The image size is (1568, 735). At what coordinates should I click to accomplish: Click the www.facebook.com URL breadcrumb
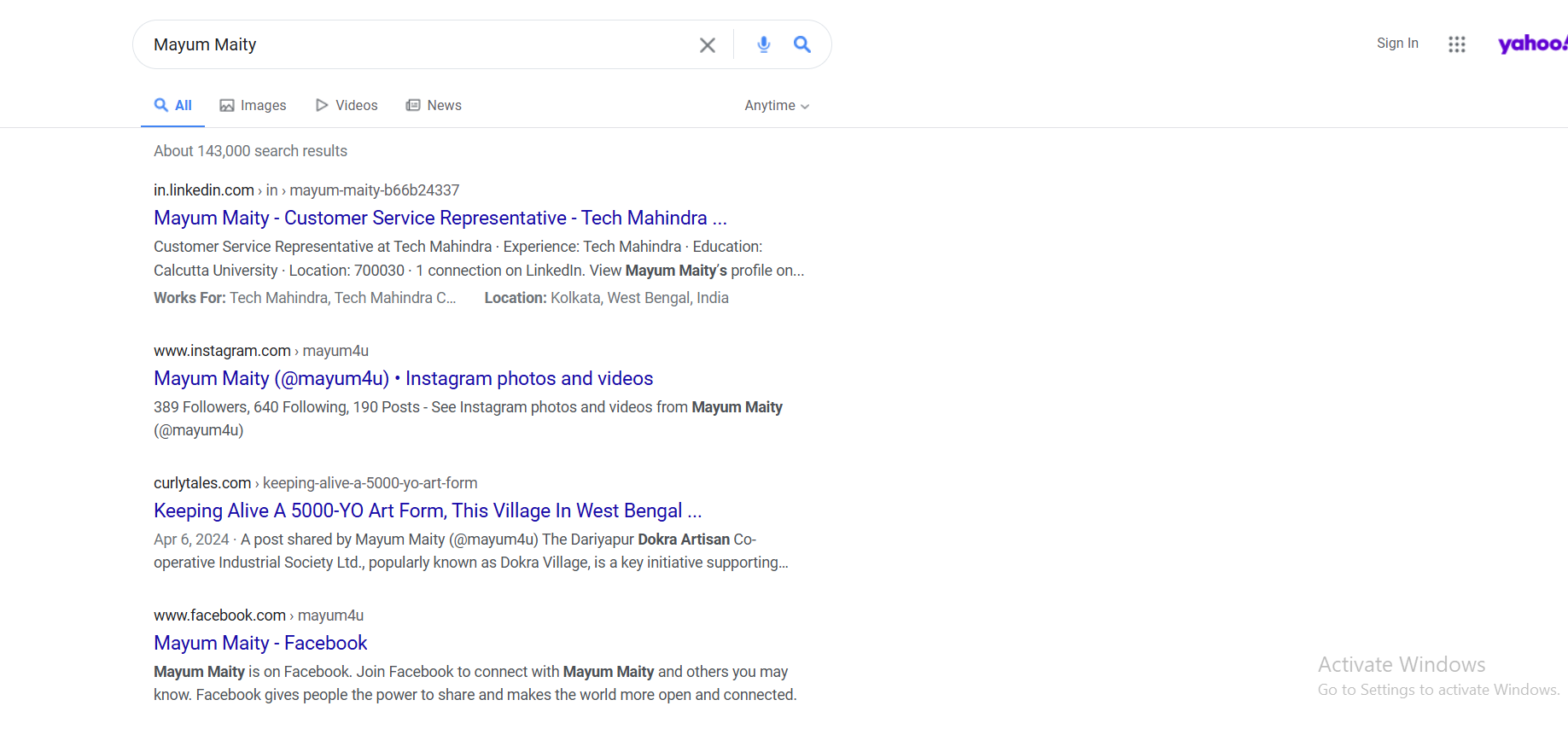219,615
